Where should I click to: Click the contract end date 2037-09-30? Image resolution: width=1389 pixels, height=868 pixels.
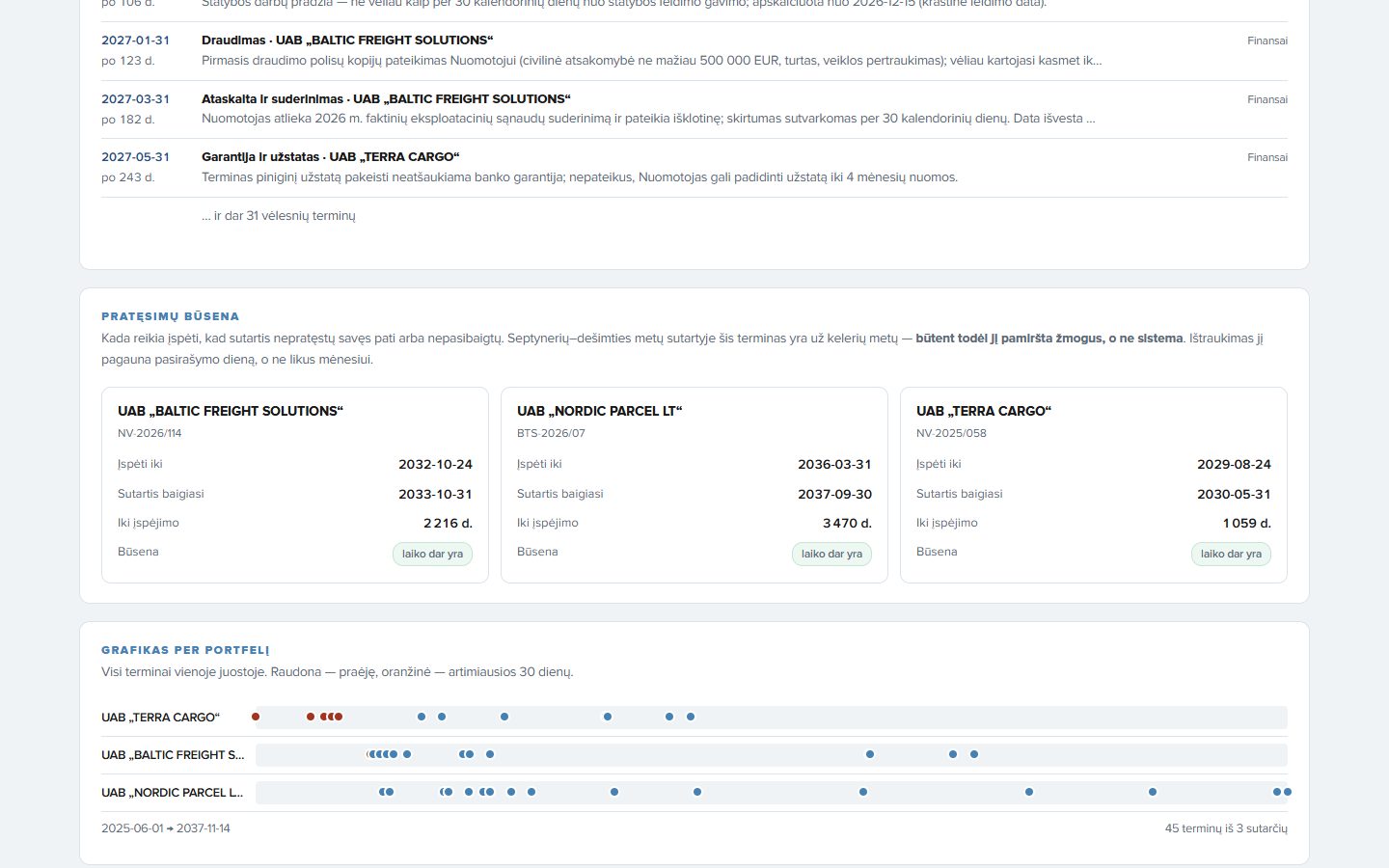point(834,494)
